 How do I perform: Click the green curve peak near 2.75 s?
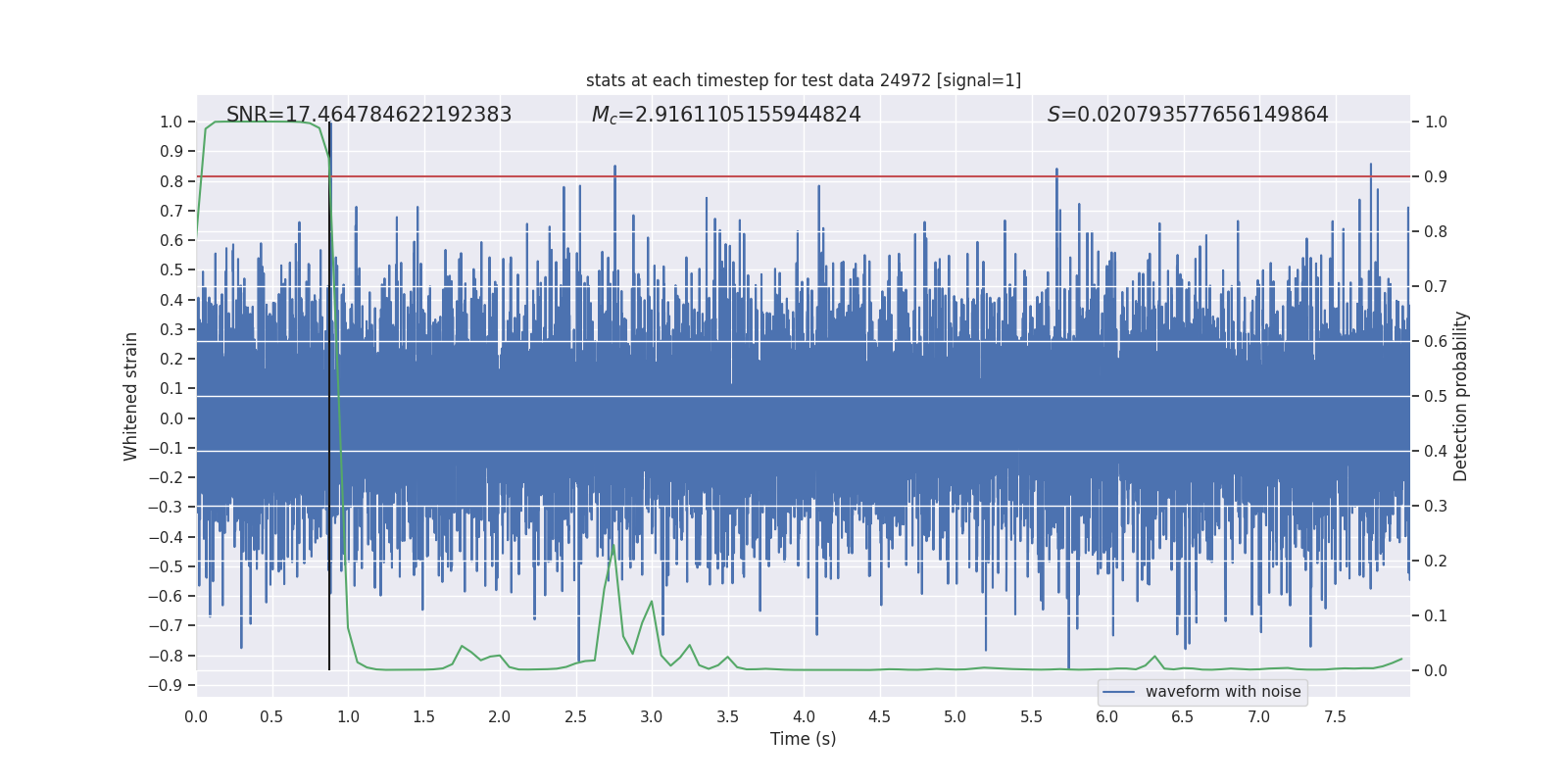point(614,545)
